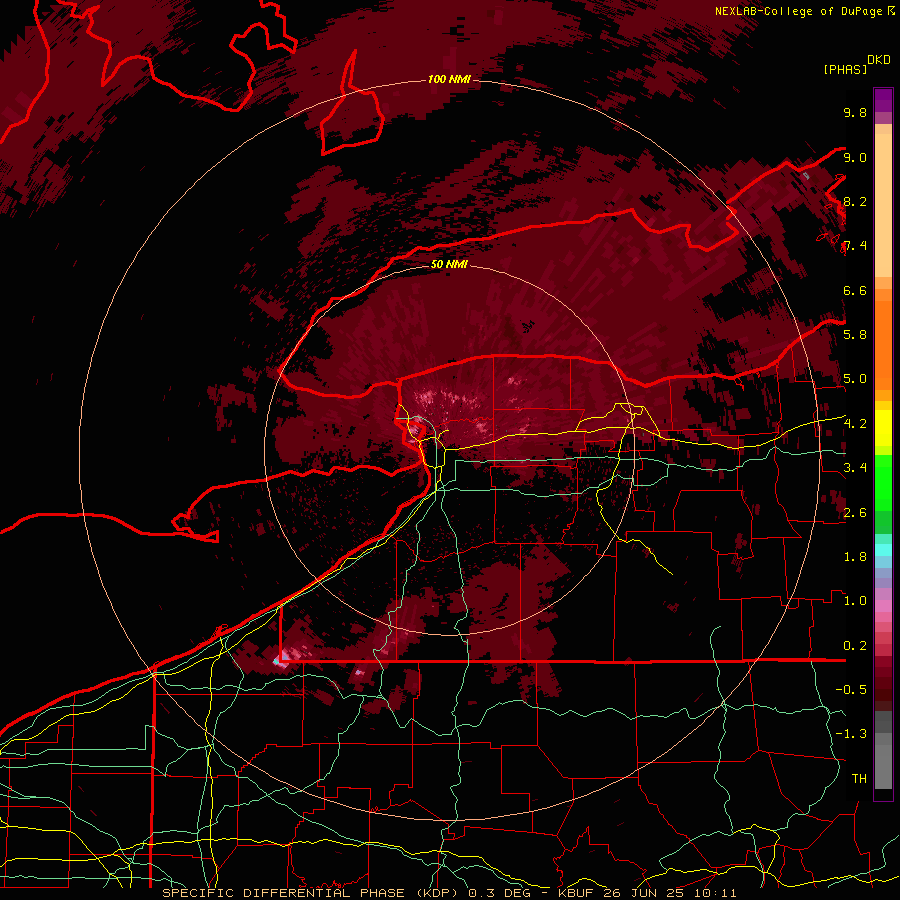Click the 2.6 legend value
Viewport: 900px width, 900px height.
pyautogui.click(x=855, y=513)
